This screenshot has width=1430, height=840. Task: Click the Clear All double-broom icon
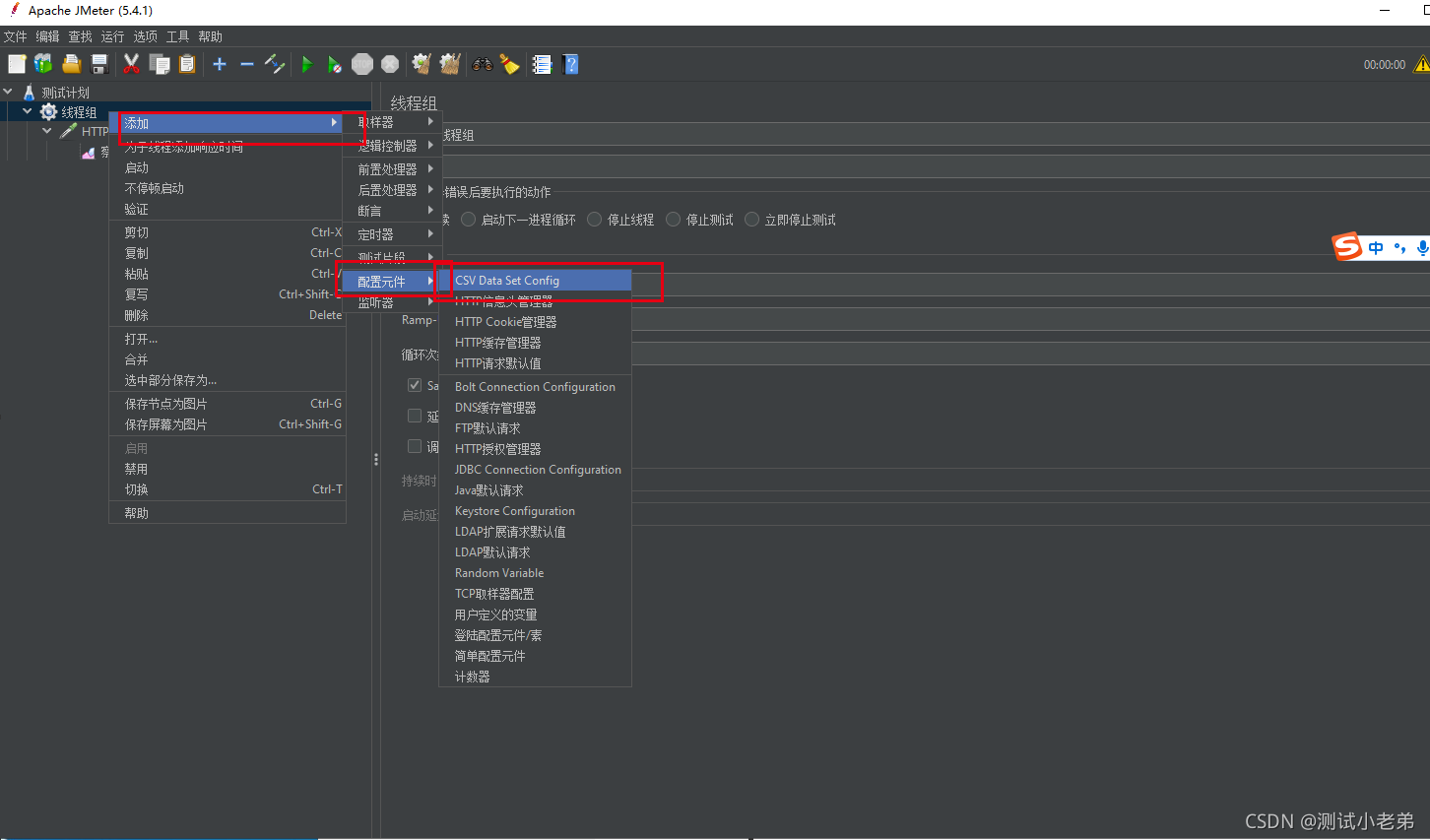(x=450, y=64)
